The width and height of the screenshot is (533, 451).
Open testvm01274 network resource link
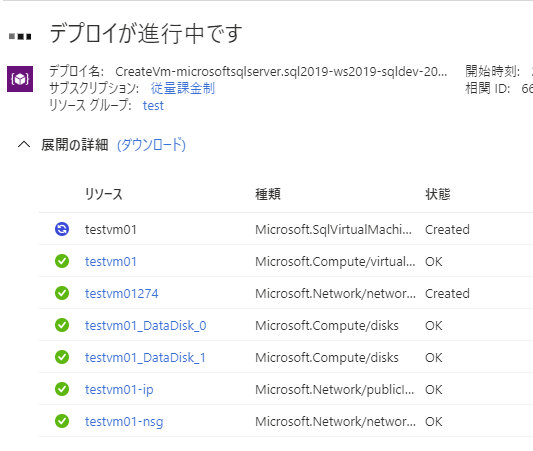(122, 293)
